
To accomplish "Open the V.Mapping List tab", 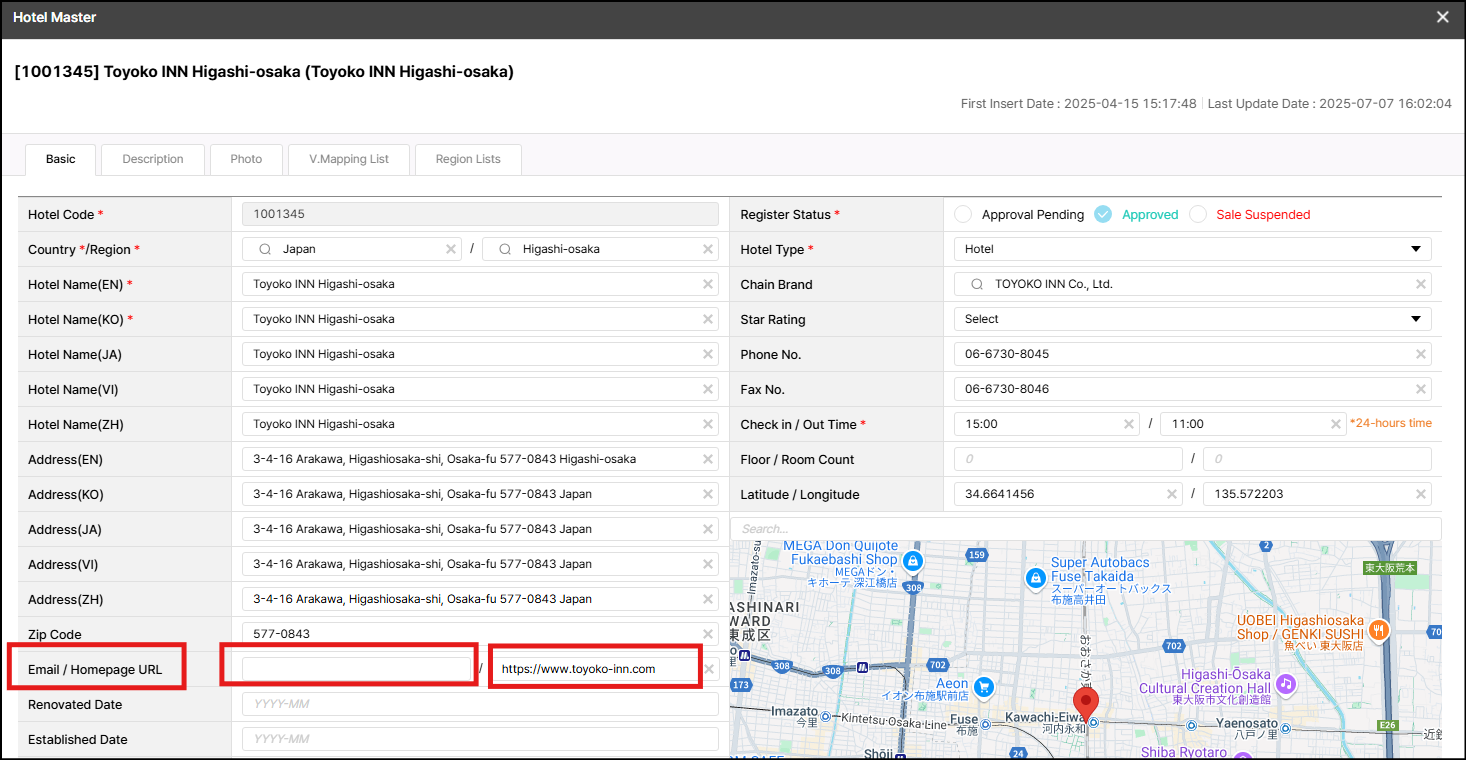I will click(x=349, y=159).
